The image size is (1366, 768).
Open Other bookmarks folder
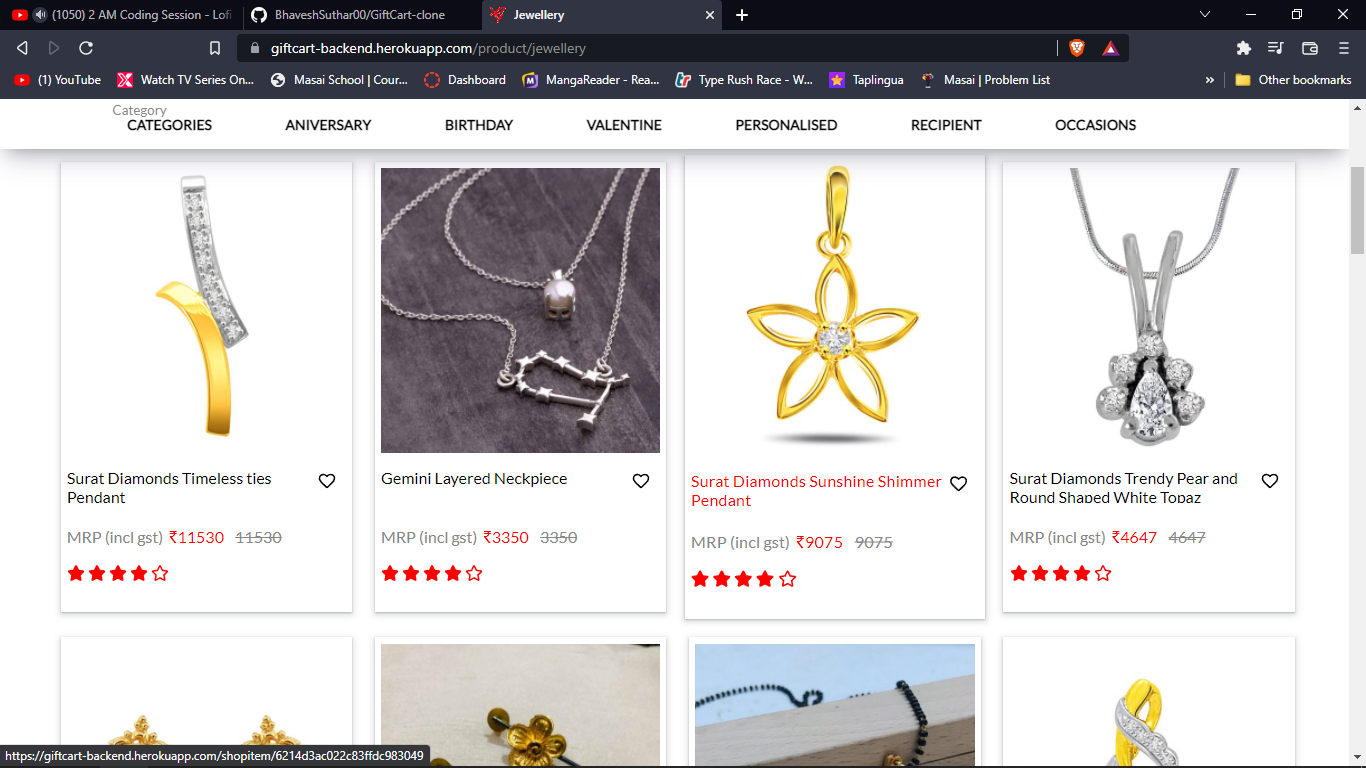coord(1293,80)
